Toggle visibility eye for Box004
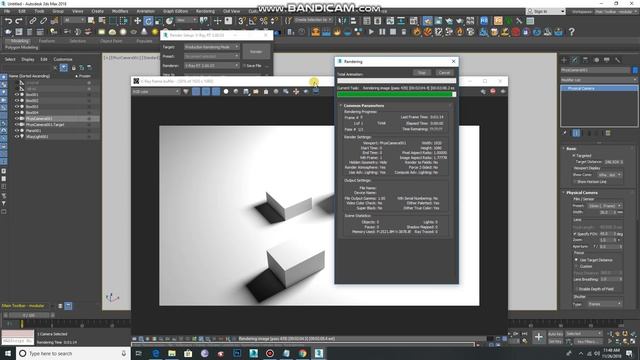640x360 pixels. 17,112
